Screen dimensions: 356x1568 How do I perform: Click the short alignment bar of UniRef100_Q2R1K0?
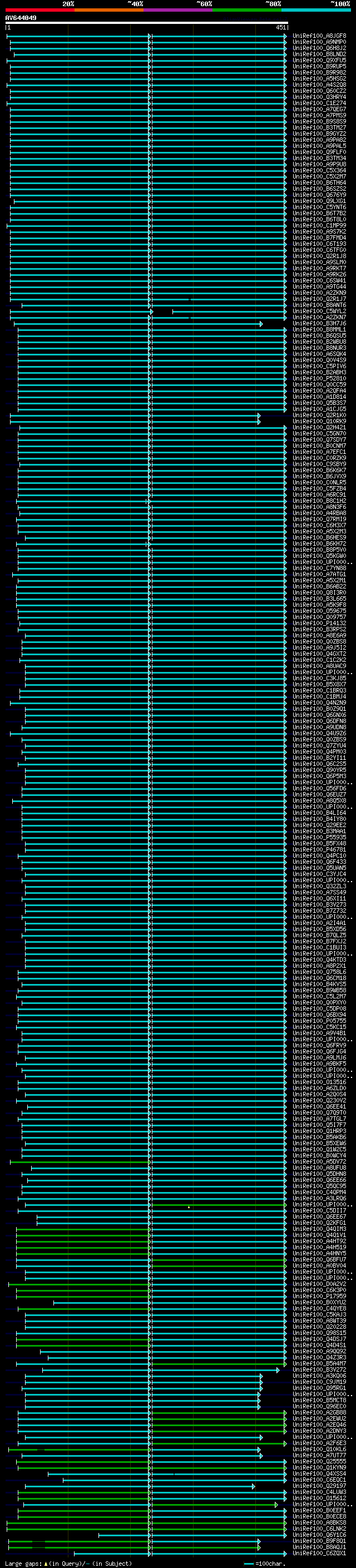pyautogui.click(x=135, y=416)
